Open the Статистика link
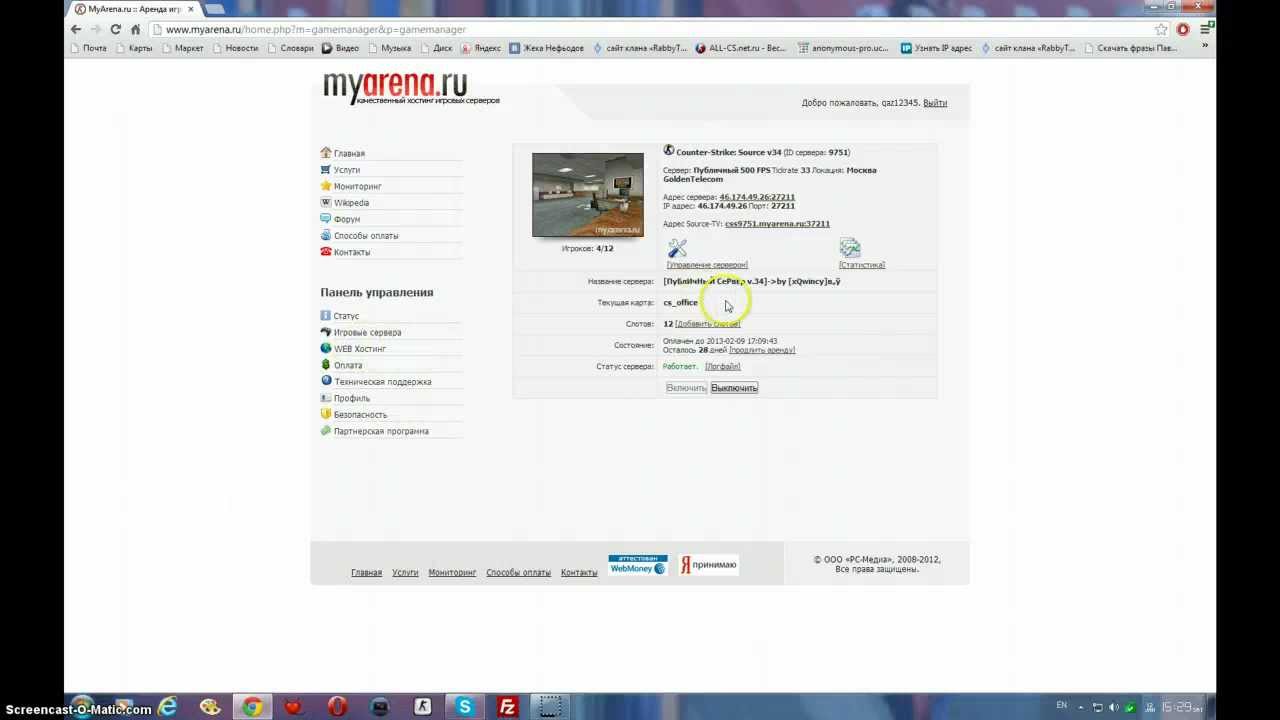The width and height of the screenshot is (1280, 720). pos(862,265)
